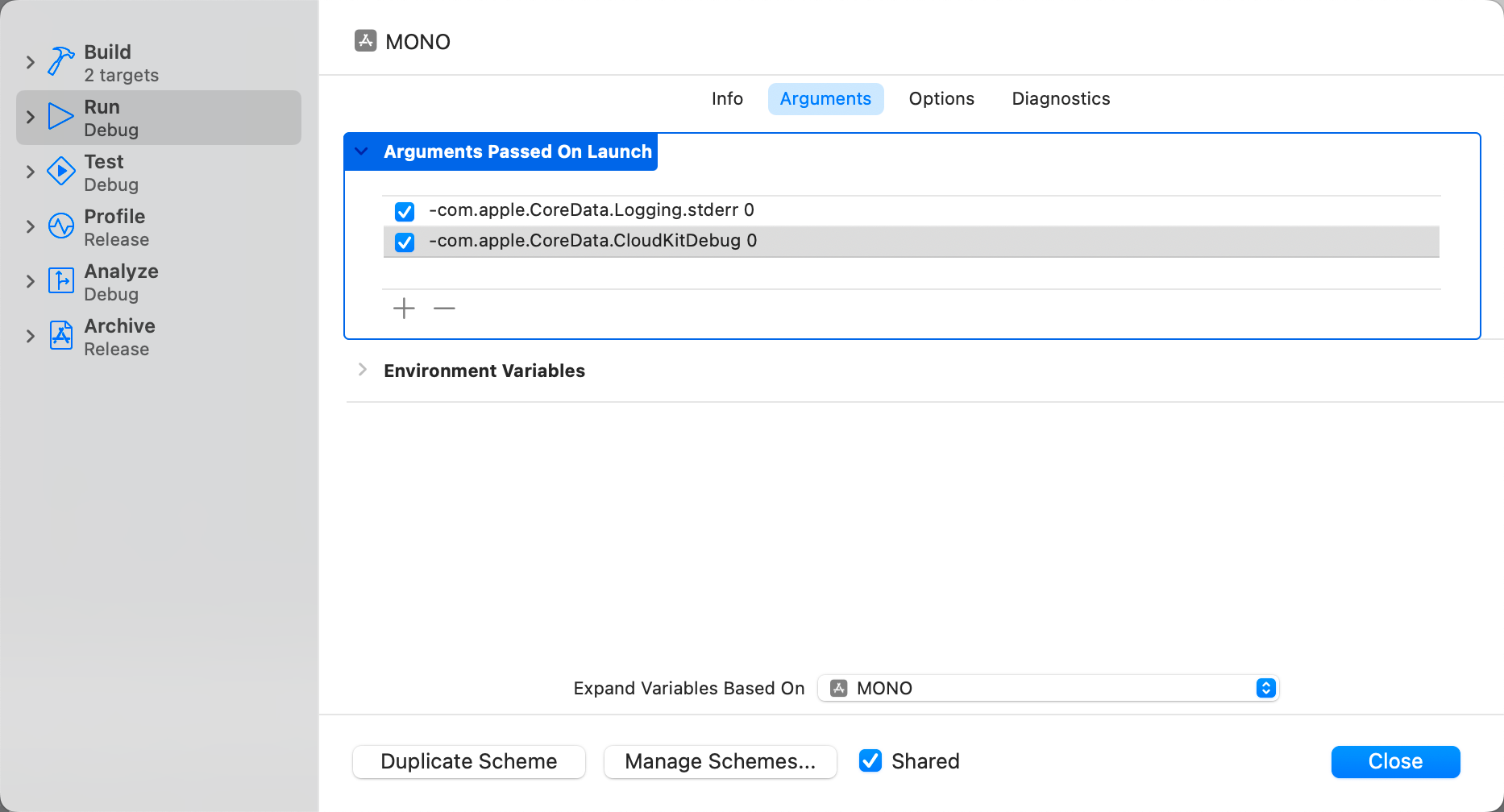
Task: Disable the CoreData.Logging.stderr argument checkbox
Action: [405, 212]
